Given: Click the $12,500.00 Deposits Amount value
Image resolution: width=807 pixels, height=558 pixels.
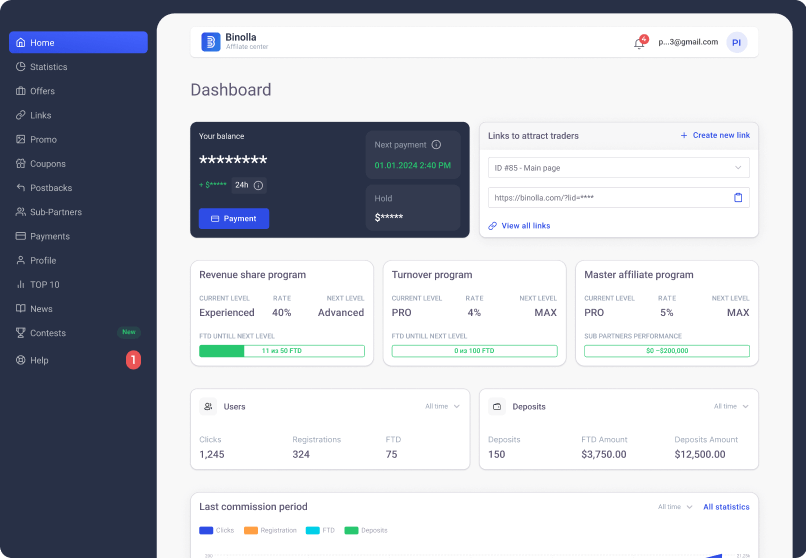Looking at the screenshot, I should (699, 454).
